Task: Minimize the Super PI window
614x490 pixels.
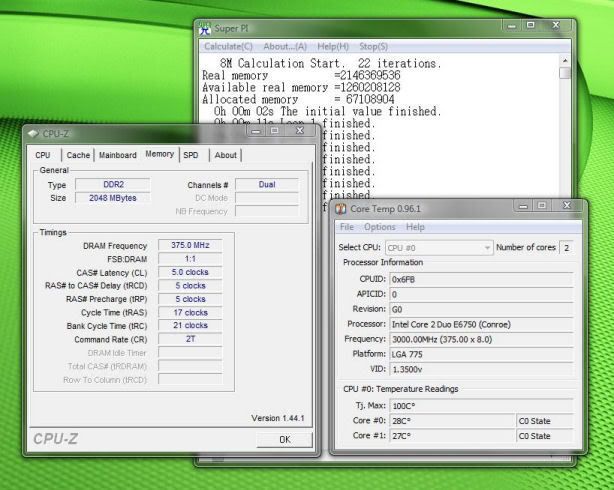Action: pos(511,26)
